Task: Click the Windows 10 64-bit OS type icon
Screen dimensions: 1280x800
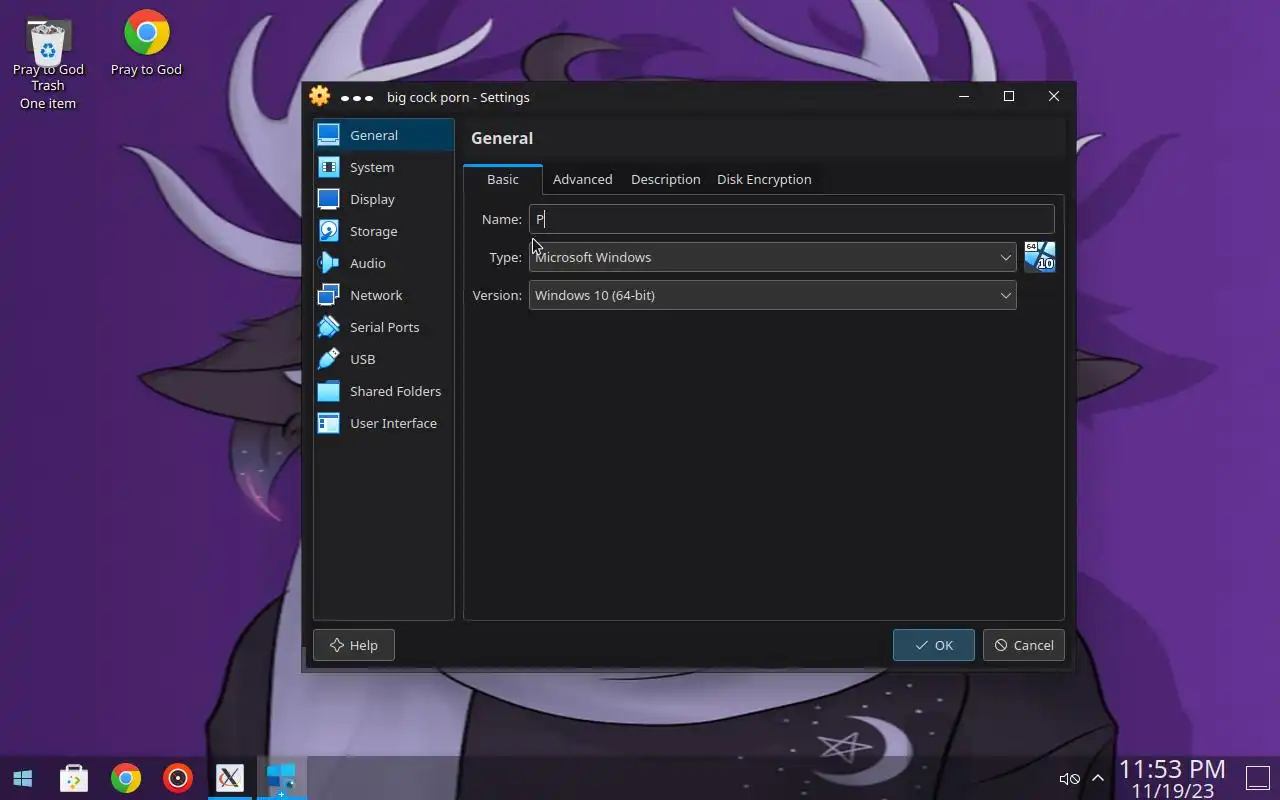Action: [1040, 257]
